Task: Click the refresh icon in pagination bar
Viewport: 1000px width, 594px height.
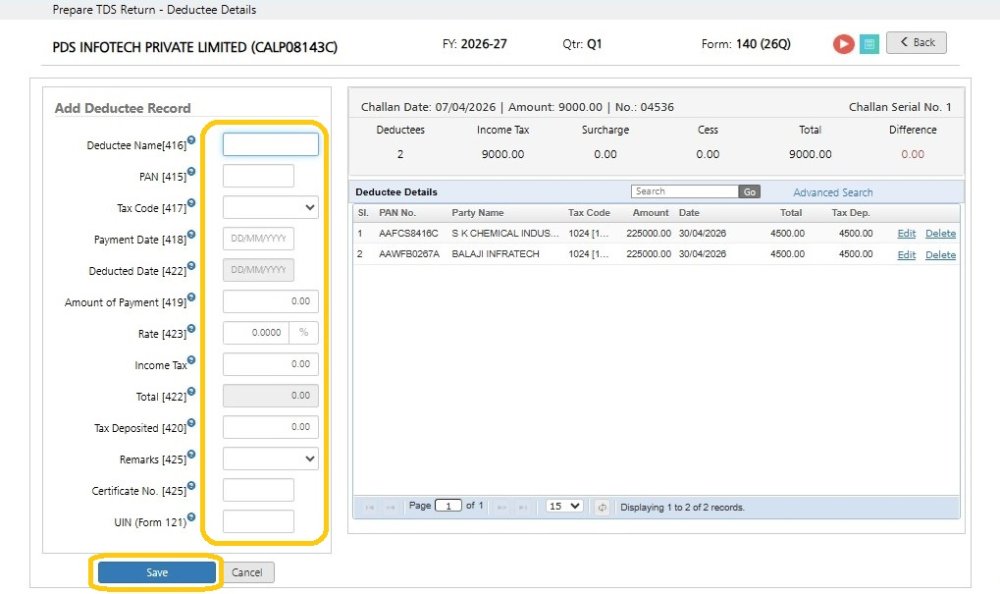Action: [x=601, y=507]
